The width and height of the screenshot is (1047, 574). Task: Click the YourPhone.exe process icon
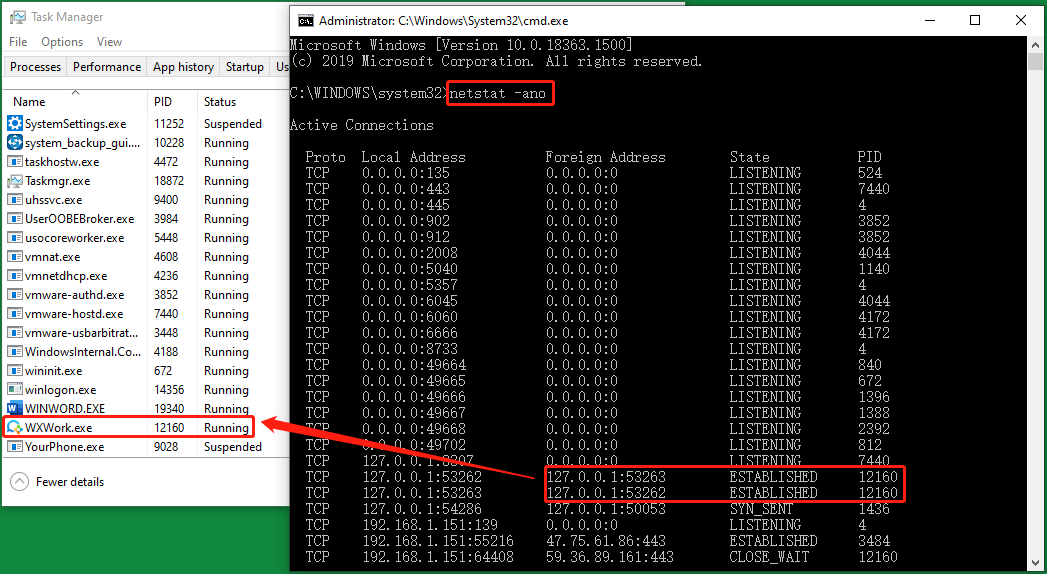point(15,447)
